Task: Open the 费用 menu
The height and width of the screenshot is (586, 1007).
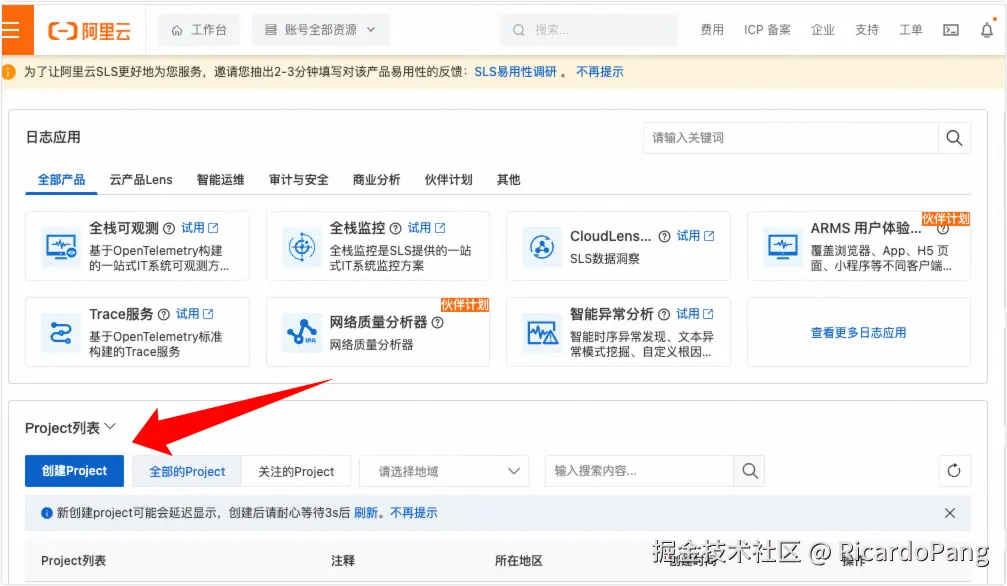Action: pos(712,30)
